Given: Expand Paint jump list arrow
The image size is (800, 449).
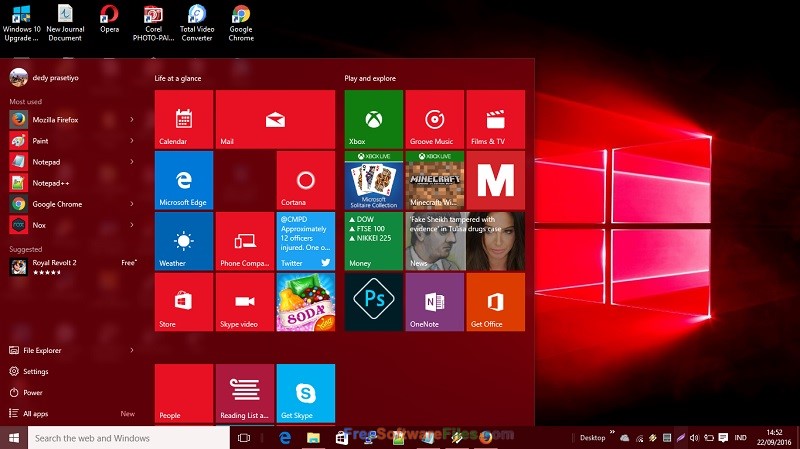Looking at the screenshot, I should (x=132, y=140).
